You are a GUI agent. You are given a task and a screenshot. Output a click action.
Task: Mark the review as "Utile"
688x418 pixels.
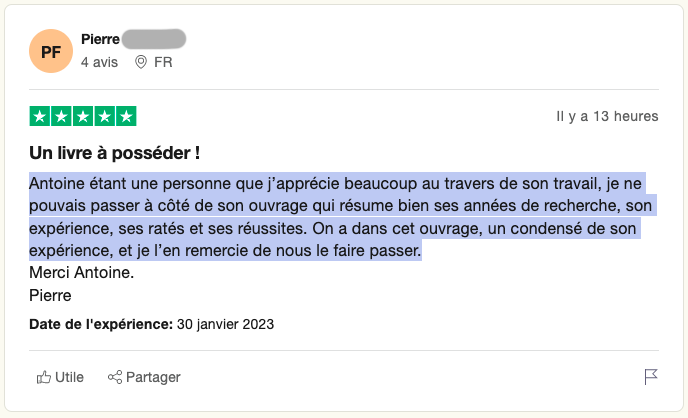tap(69, 377)
